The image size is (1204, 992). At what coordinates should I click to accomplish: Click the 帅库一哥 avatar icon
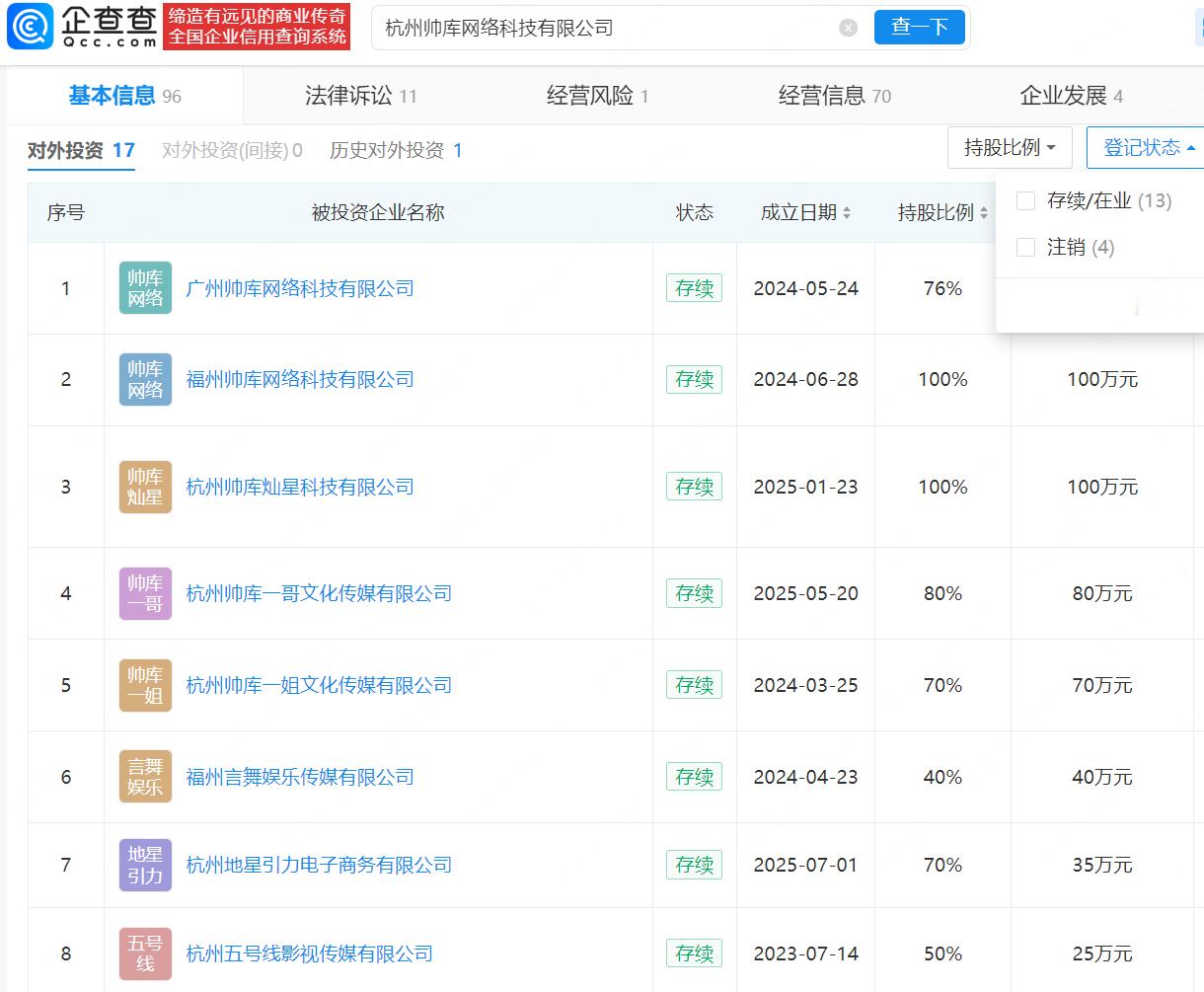144,593
